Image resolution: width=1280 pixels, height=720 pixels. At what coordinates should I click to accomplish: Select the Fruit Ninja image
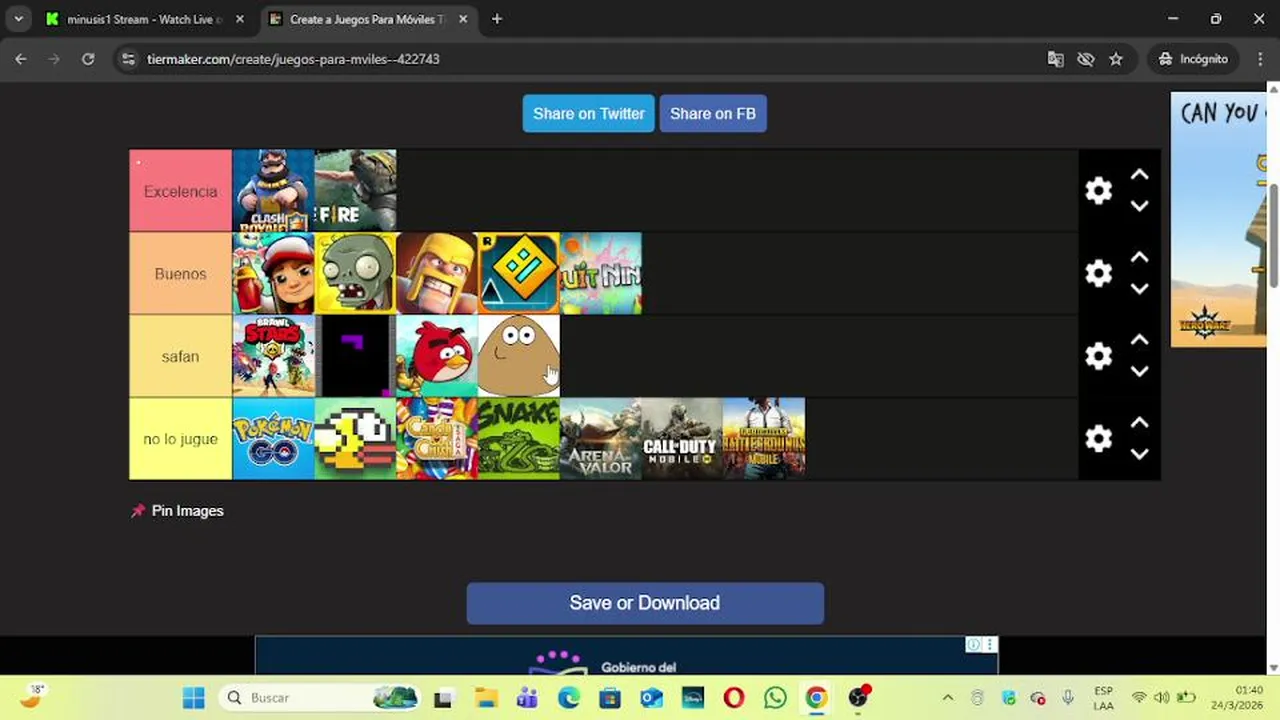click(600, 273)
